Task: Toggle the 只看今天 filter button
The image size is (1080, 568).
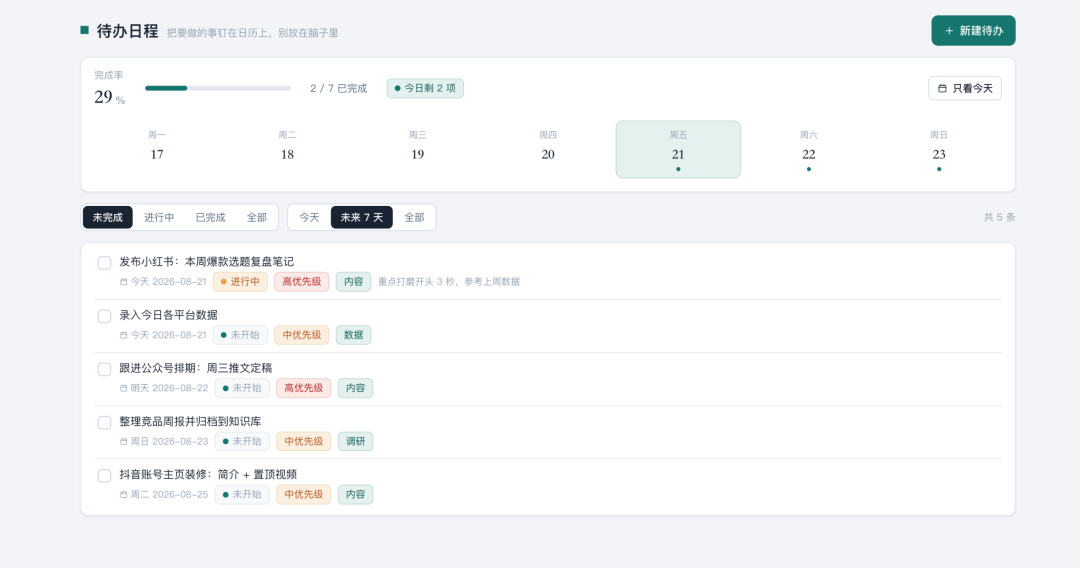Action: [x=965, y=88]
